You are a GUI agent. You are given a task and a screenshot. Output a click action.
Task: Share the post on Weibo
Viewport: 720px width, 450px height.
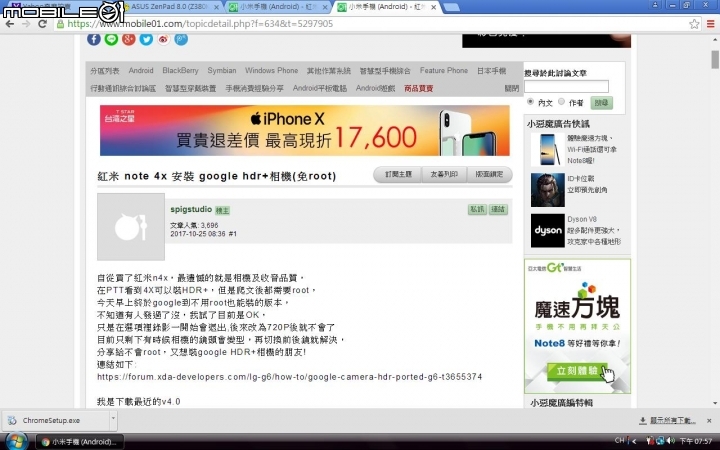click(163, 39)
